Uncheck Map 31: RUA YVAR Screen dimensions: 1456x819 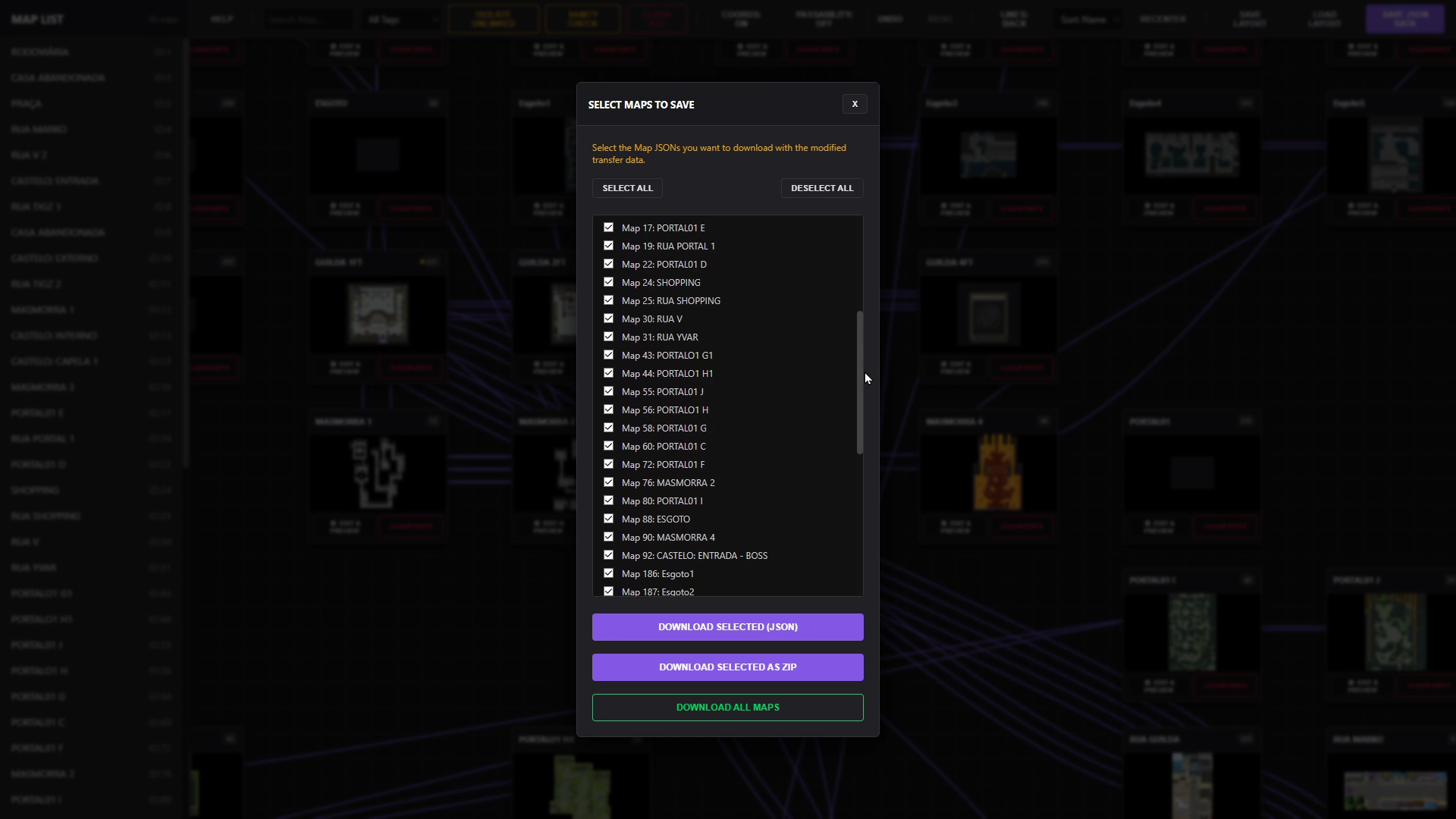[x=608, y=337]
